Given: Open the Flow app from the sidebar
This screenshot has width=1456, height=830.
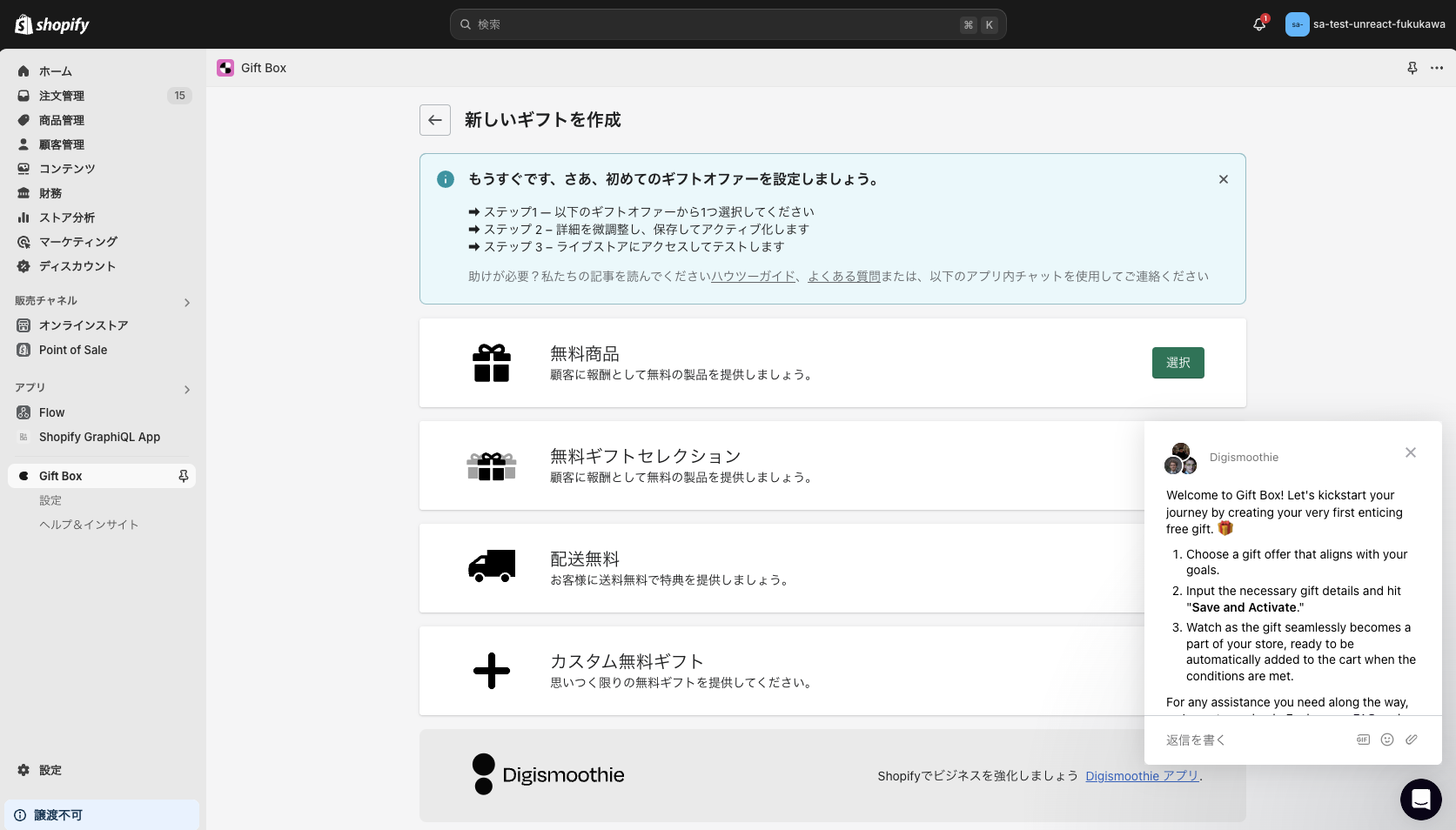Looking at the screenshot, I should pos(51,412).
